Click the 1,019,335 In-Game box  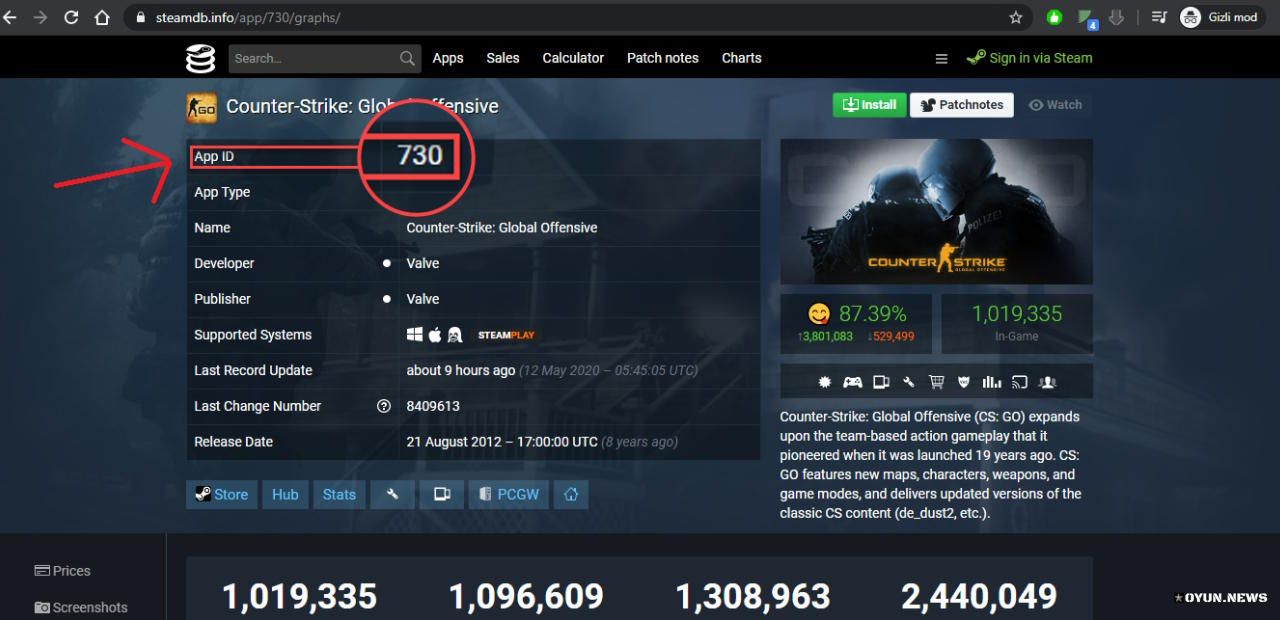pos(1017,323)
